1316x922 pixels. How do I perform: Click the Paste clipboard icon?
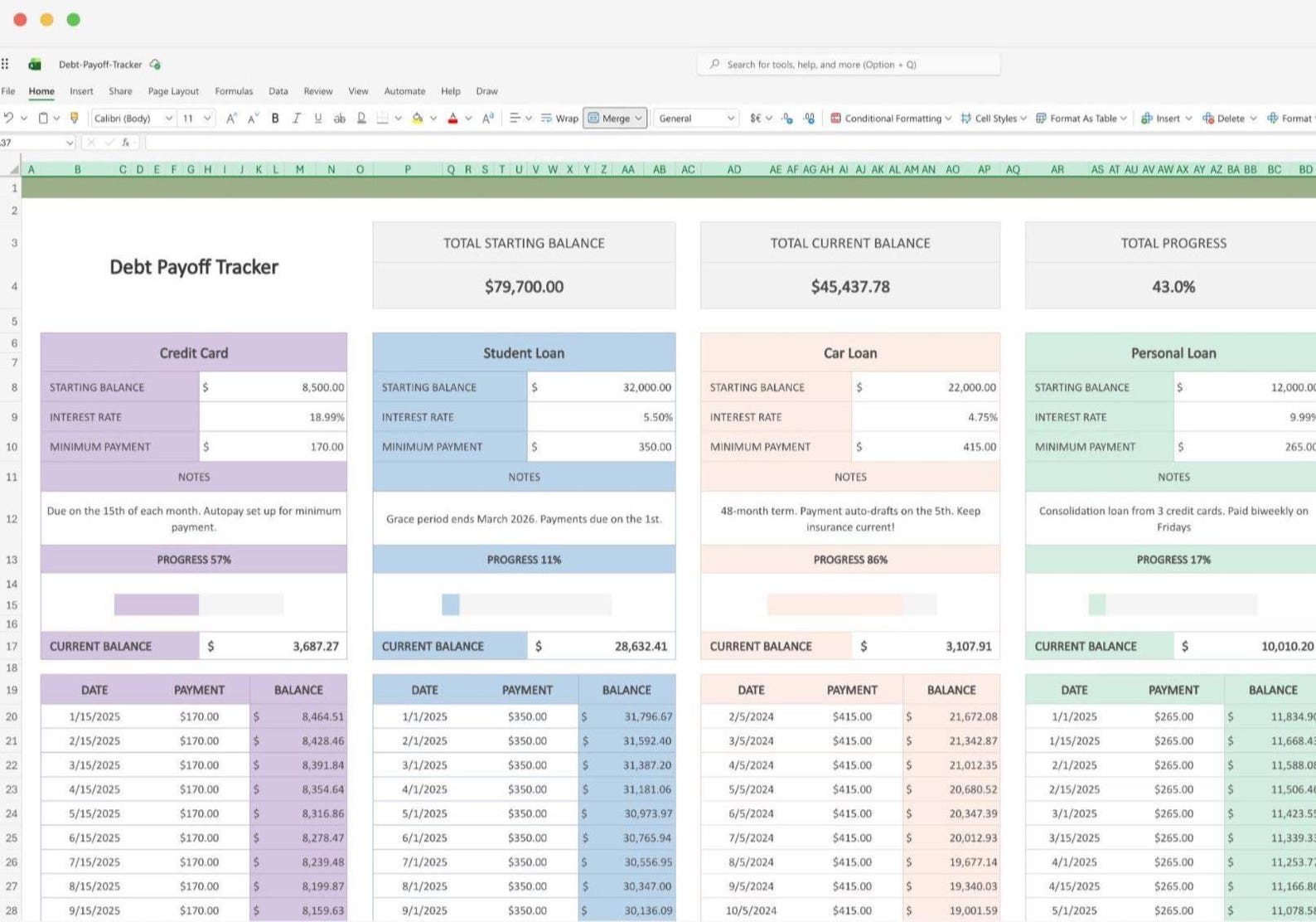[x=44, y=119]
